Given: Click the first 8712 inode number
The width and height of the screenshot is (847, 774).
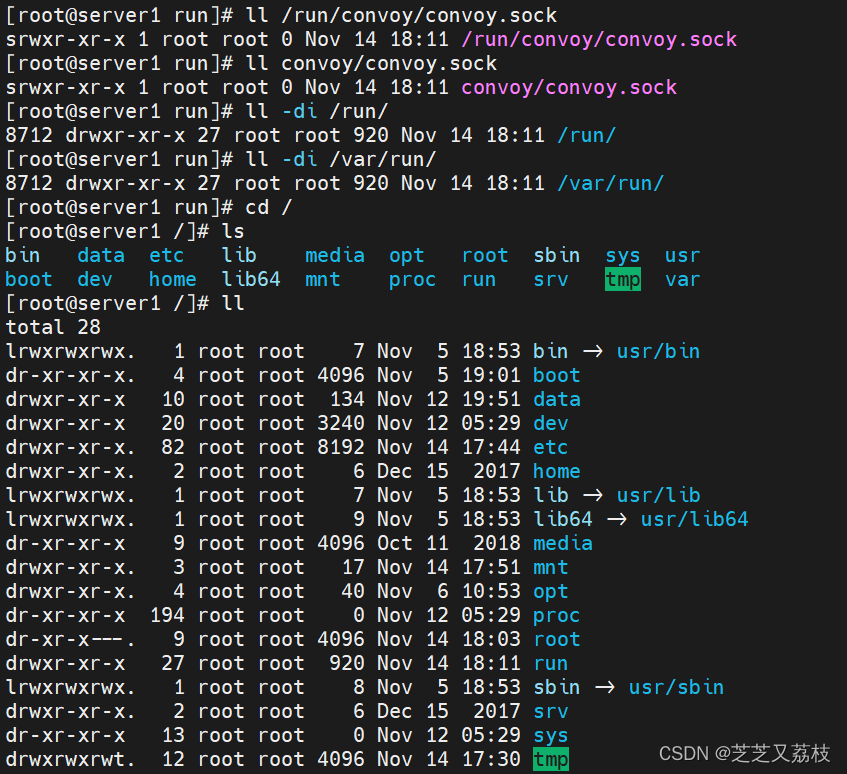Looking at the screenshot, I should click(x=29, y=135).
